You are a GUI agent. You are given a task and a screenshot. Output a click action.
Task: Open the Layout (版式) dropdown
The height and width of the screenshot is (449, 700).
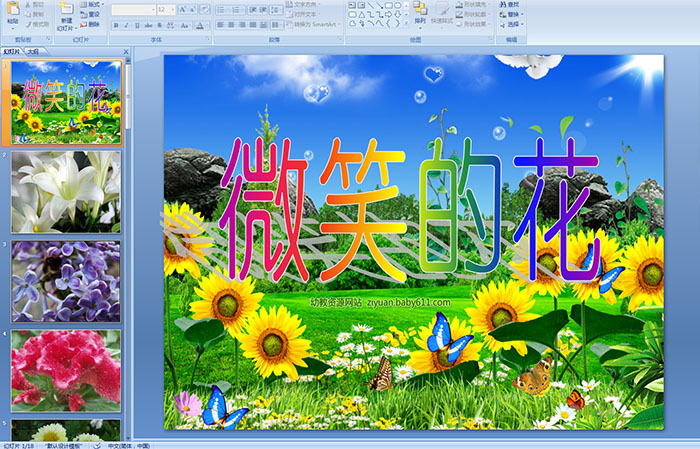(x=92, y=4)
